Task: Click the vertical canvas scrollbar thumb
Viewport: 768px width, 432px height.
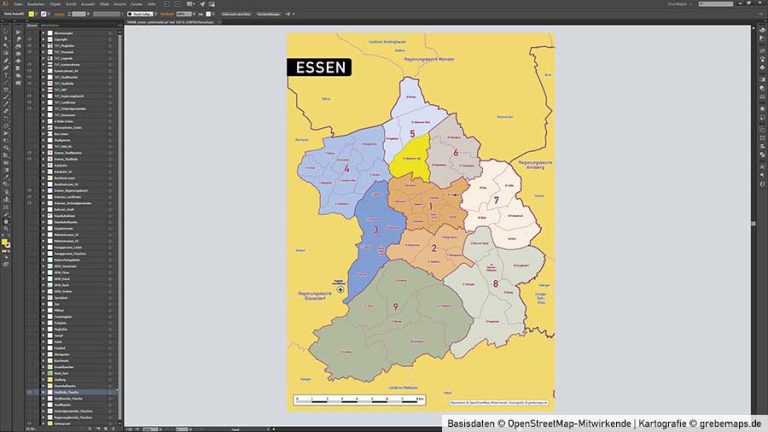Action: pos(753,223)
